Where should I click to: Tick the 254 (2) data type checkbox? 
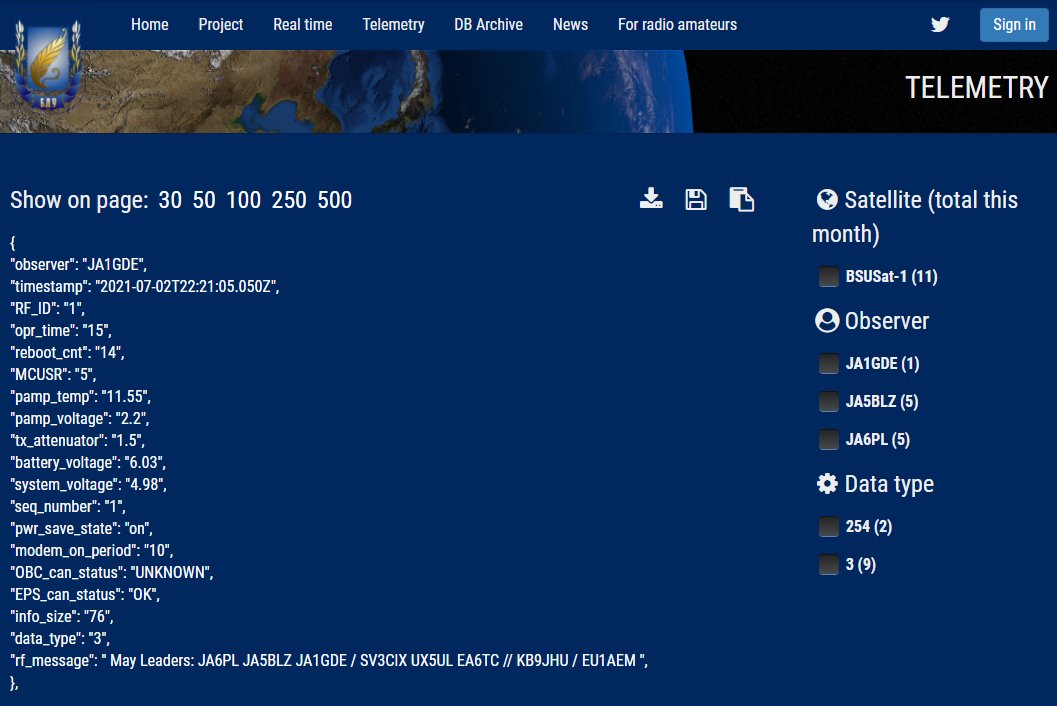point(828,527)
